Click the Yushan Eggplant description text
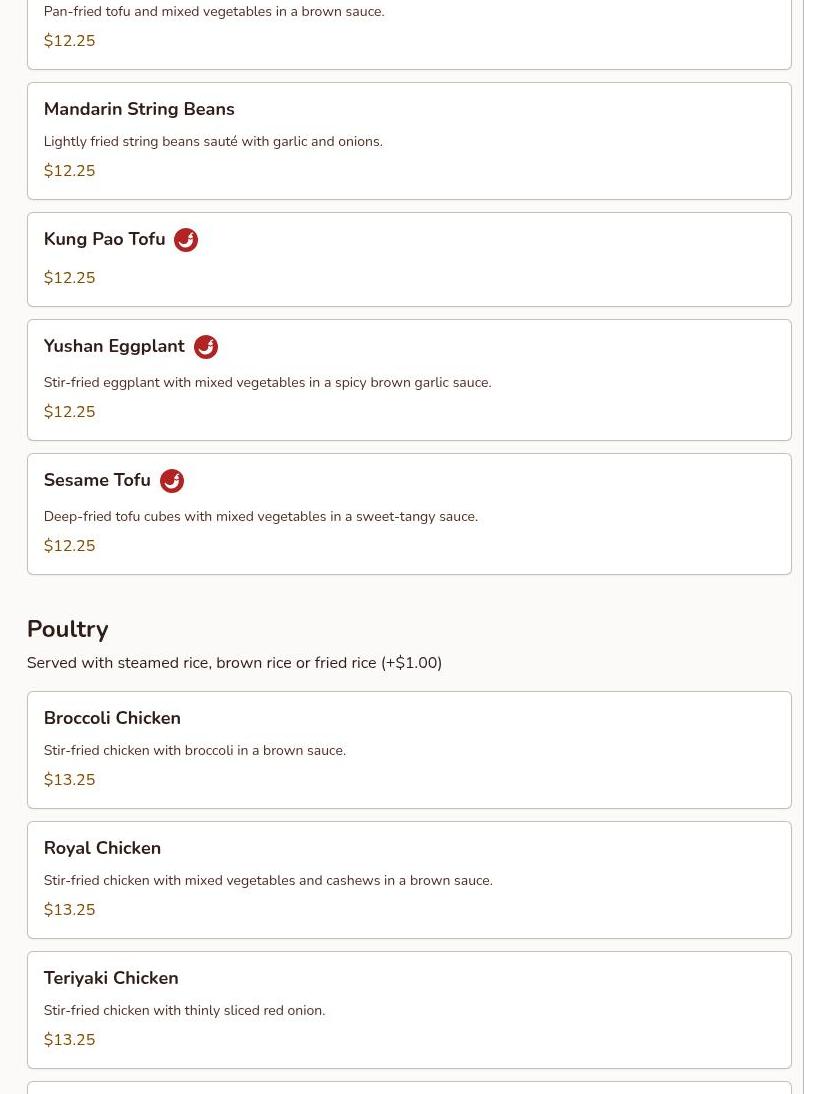The width and height of the screenshot is (824, 1094). (267, 383)
